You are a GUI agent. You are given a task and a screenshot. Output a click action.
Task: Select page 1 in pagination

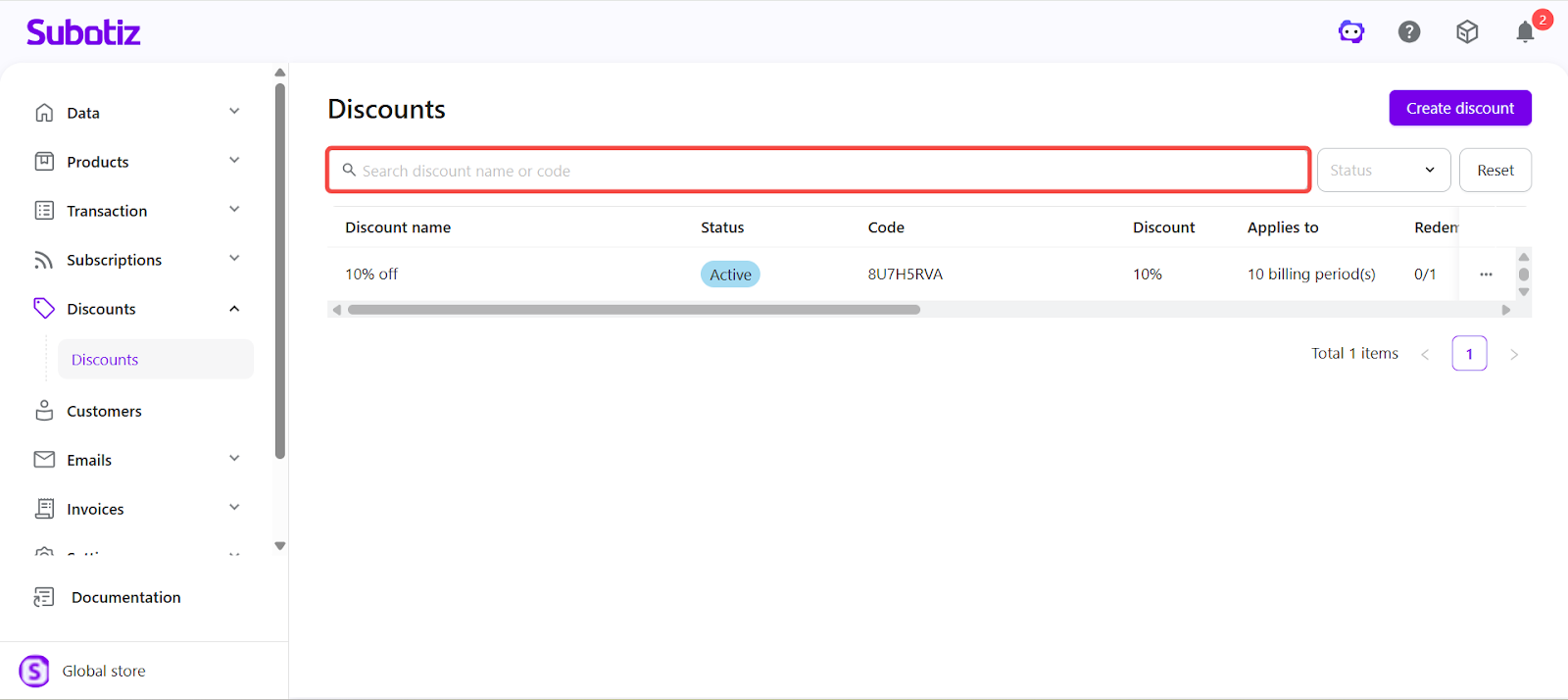1469,354
